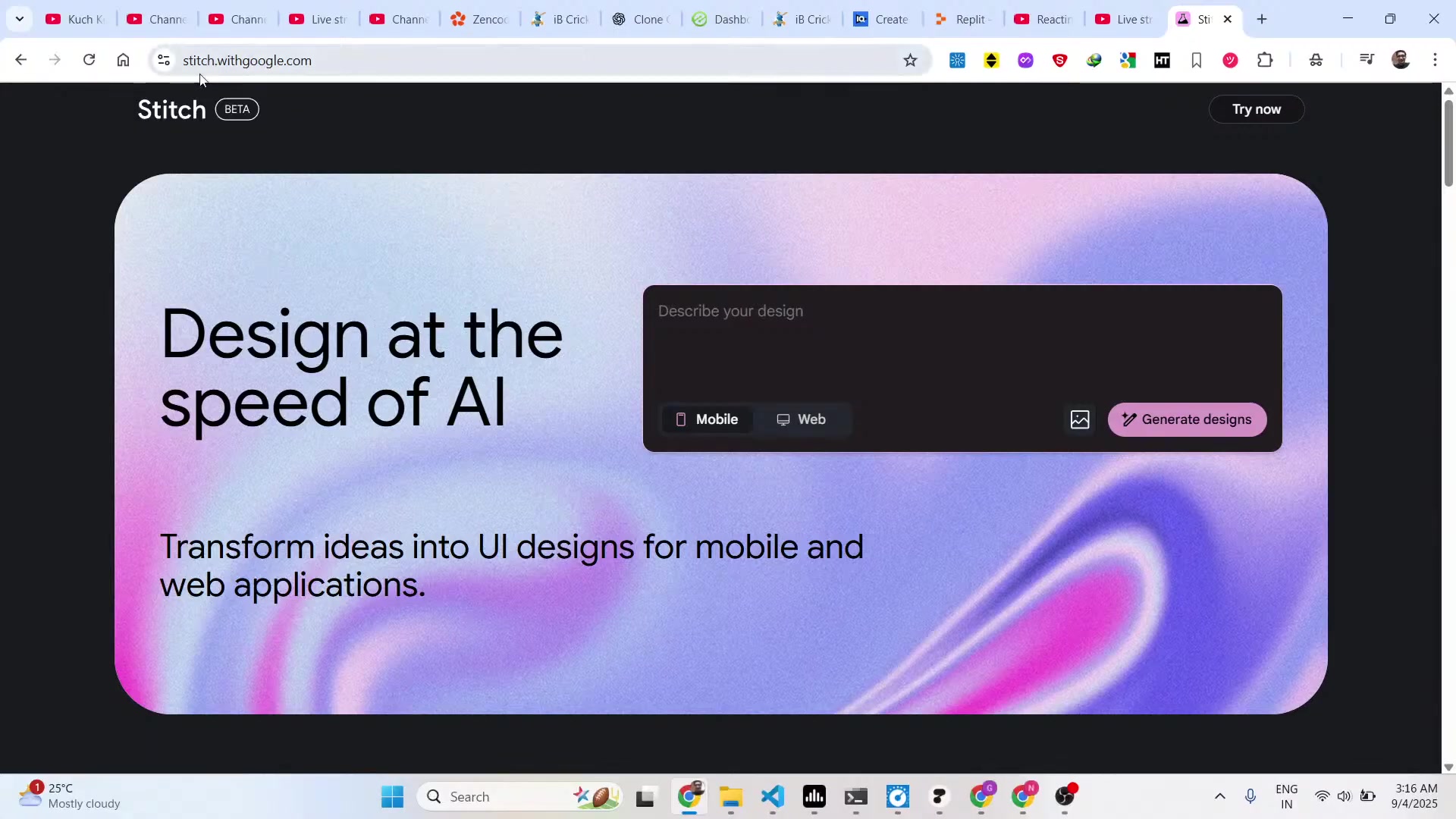
Task: Open the browser home page
Action: pyautogui.click(x=123, y=60)
